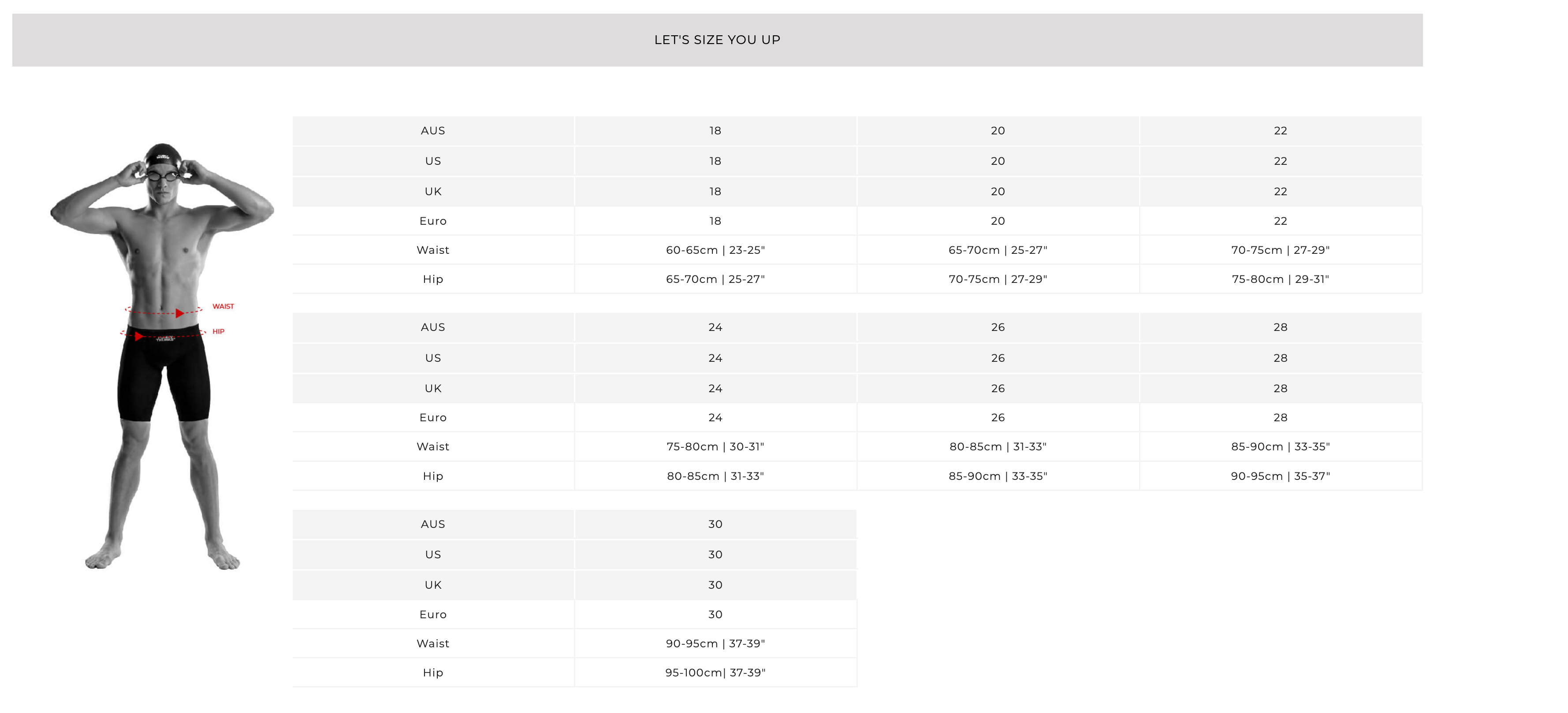The width and height of the screenshot is (1568, 713).
Task: Click the hip 70-75cm | 27-29" cell
Action: click(x=998, y=279)
